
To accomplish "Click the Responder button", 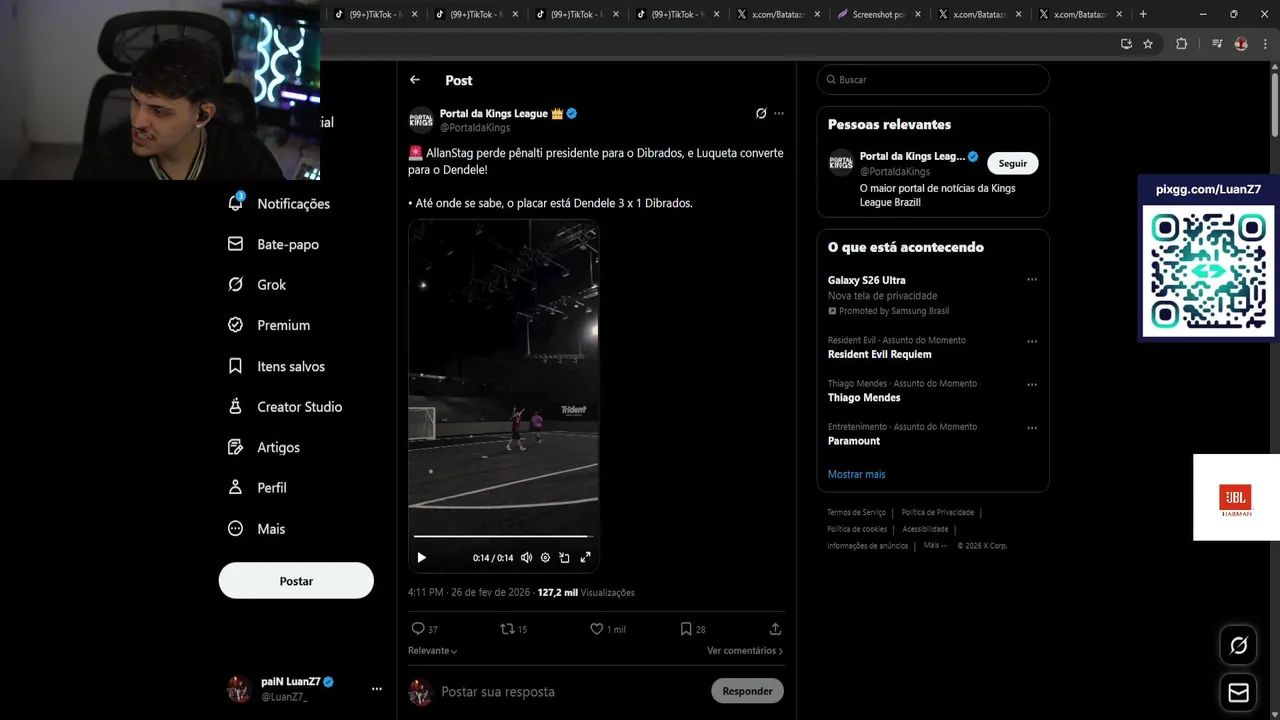I will pyautogui.click(x=747, y=691).
